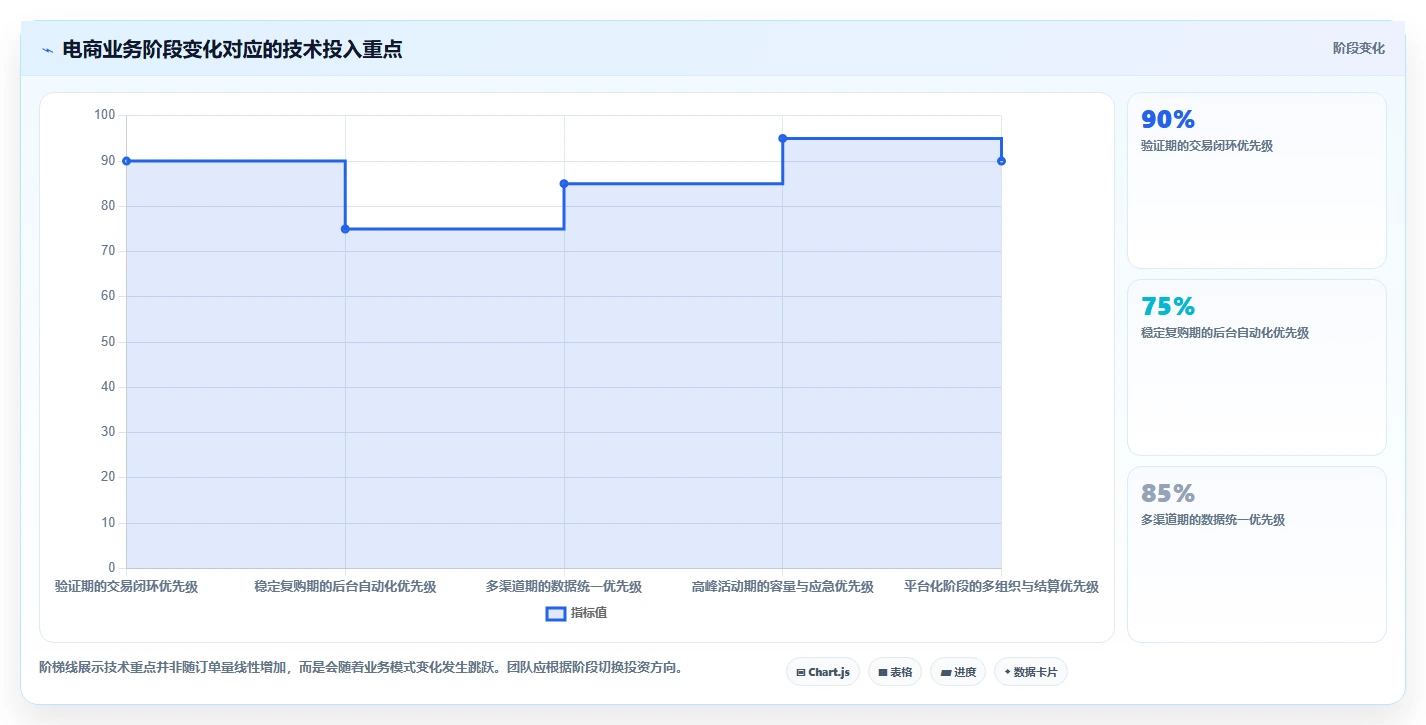Click the 90% value in the first card
Screen dimensions: 1426x725
pyautogui.click(x=1168, y=119)
